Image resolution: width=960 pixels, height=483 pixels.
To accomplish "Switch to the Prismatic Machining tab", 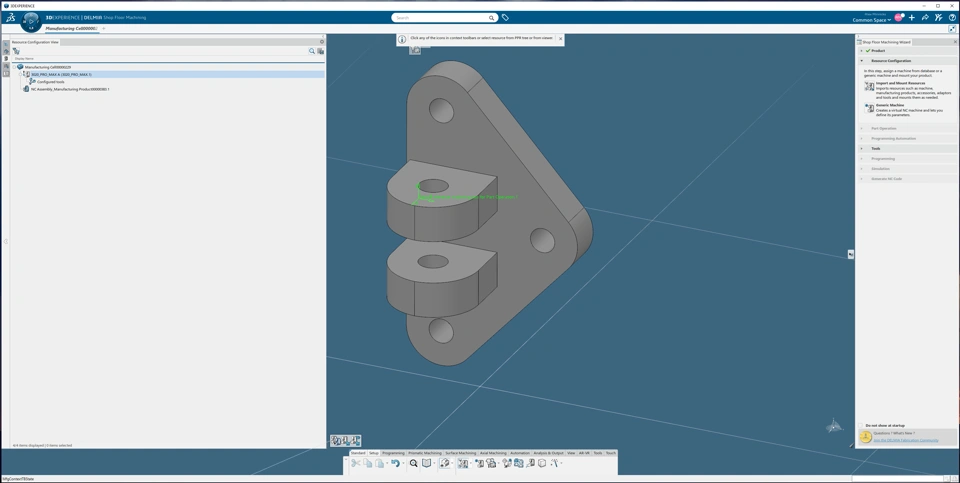I will [x=425, y=453].
